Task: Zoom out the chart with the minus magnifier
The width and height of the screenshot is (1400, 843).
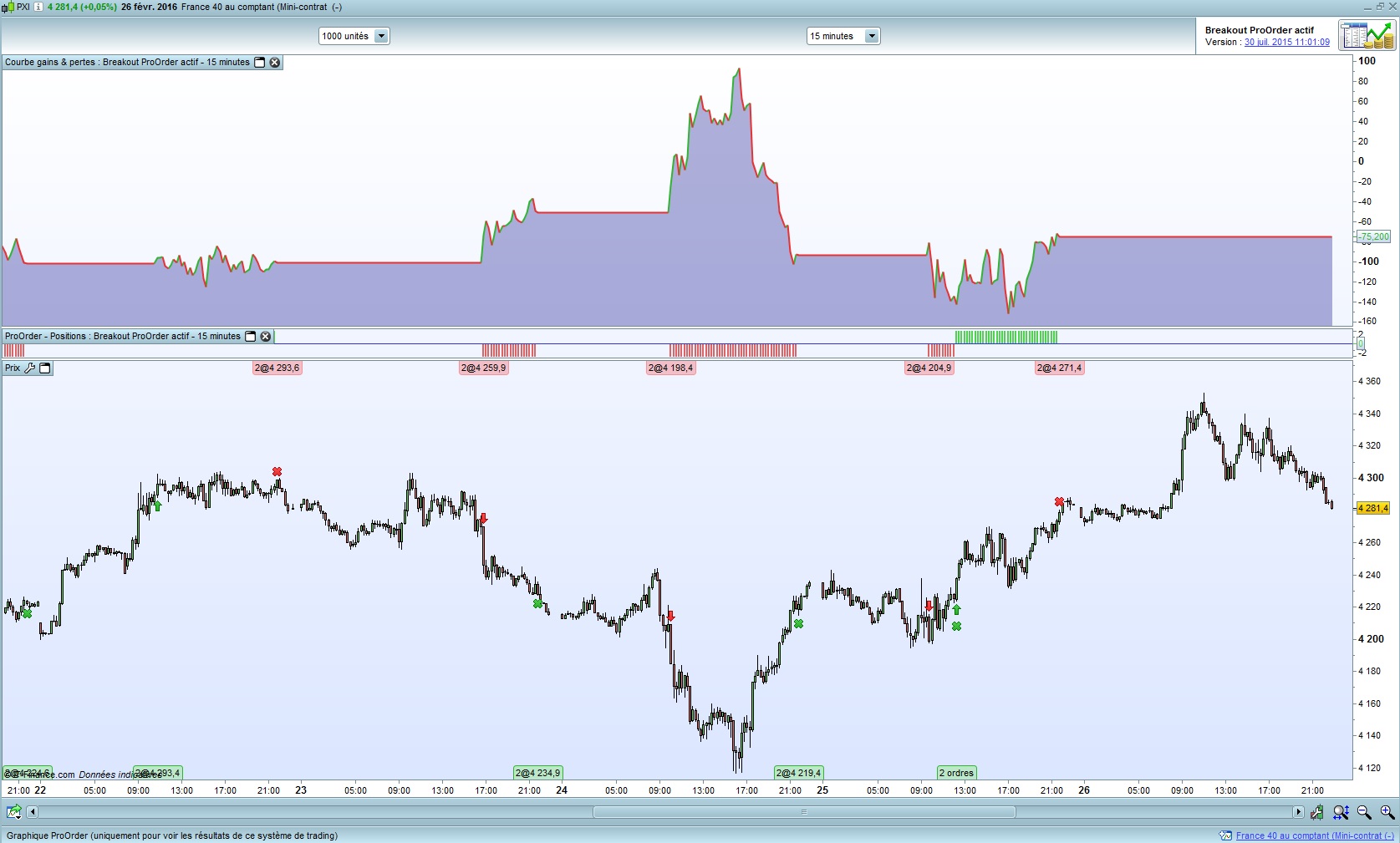Action: (x=1364, y=811)
